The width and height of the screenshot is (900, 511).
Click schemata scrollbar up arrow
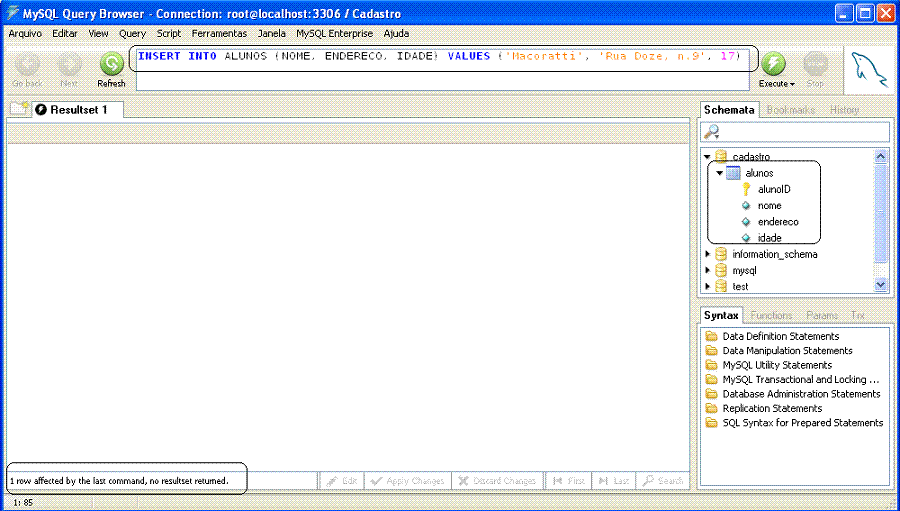tap(880, 156)
